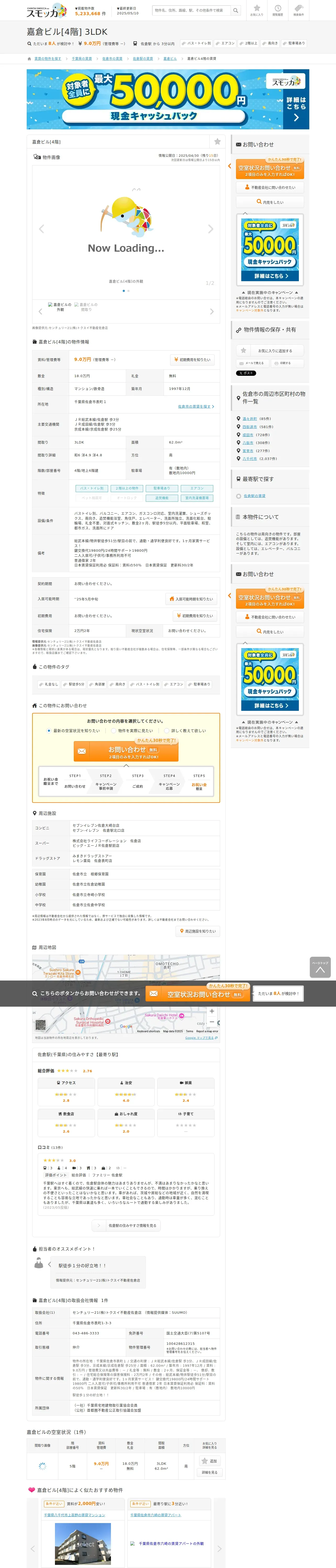Click the 角部屋 property tag

(98, 684)
